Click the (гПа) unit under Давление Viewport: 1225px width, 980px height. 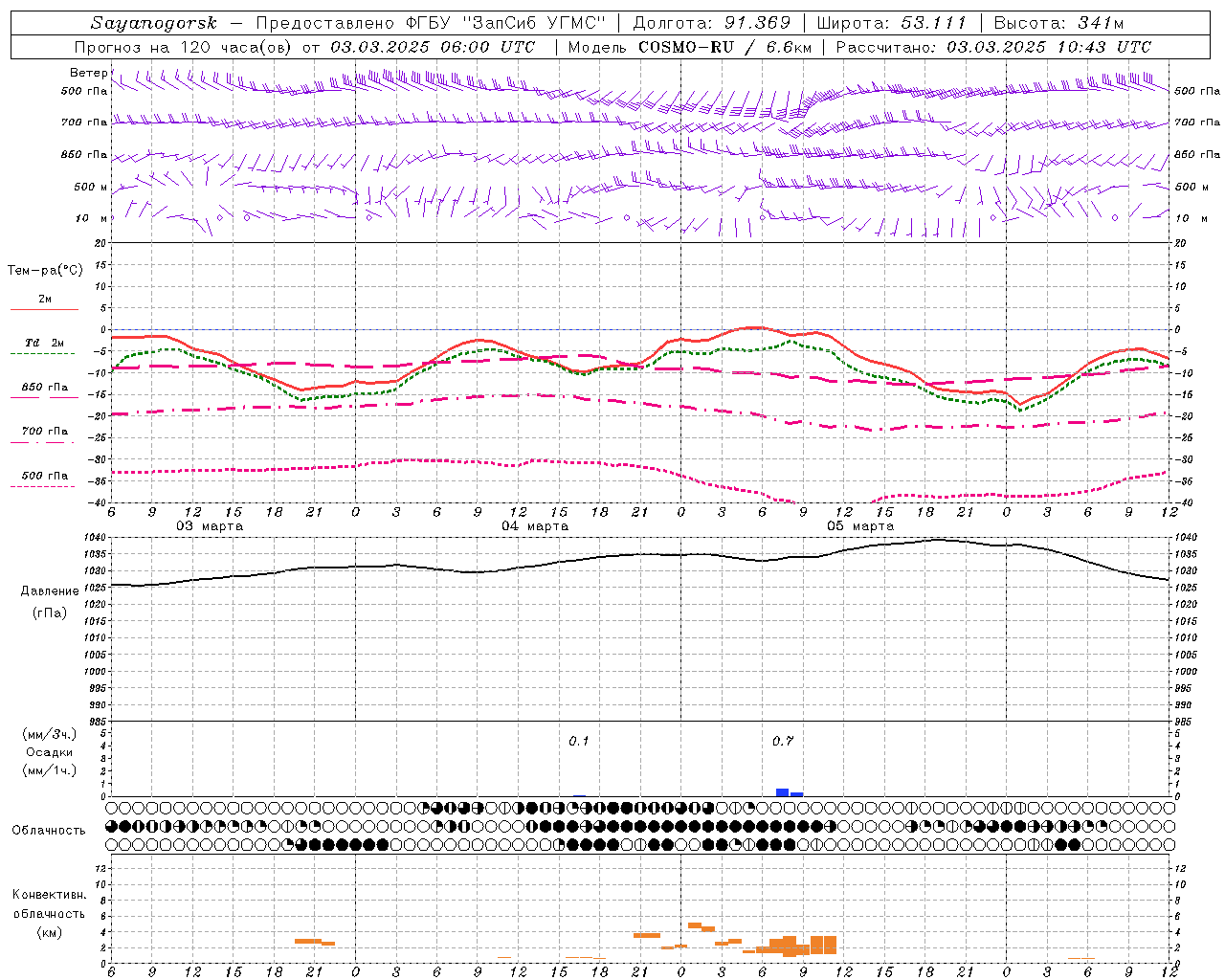coord(50,612)
